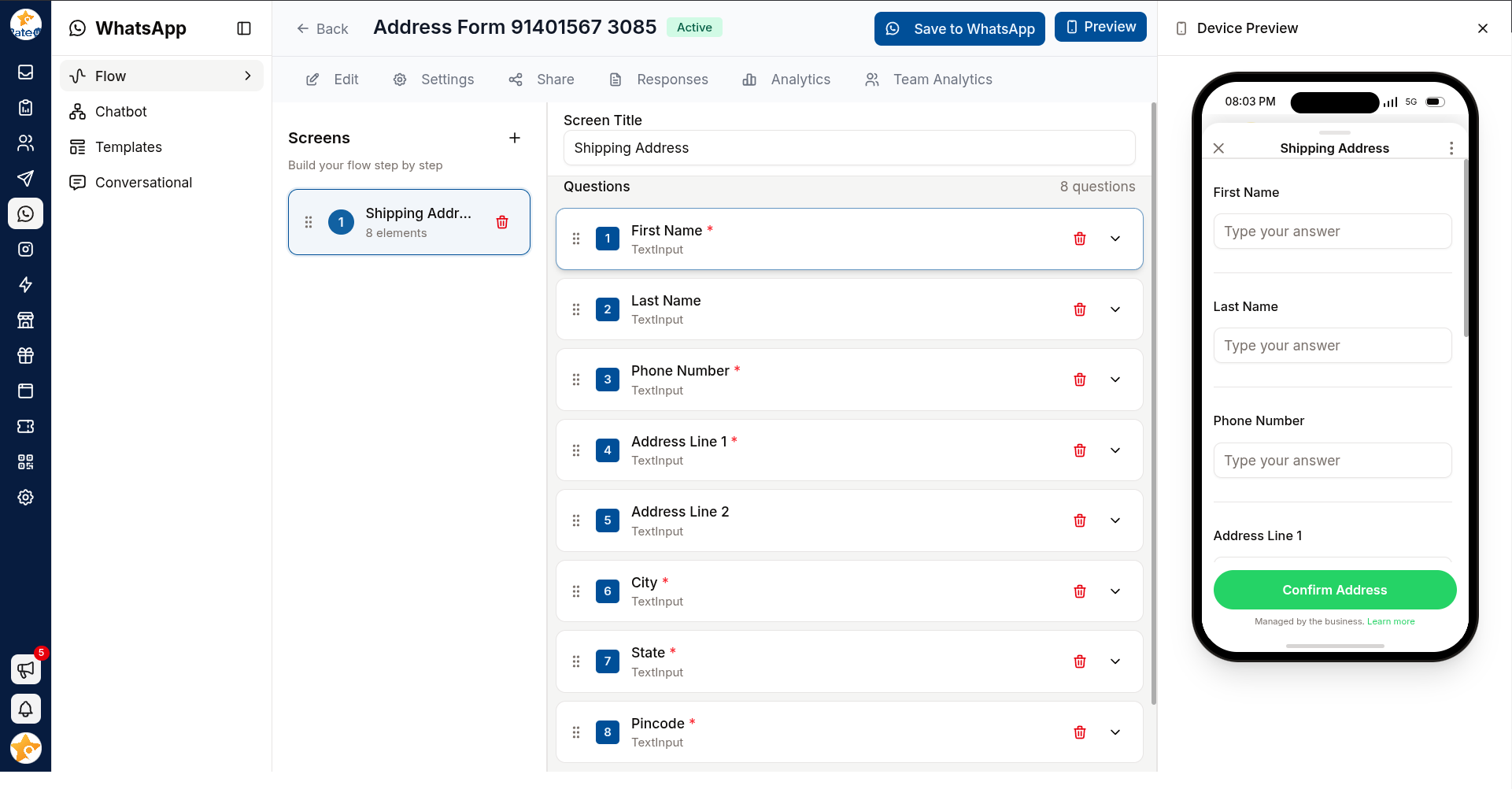The height and width of the screenshot is (789, 1512).
Task: Expand the Last Name question
Action: point(1115,309)
